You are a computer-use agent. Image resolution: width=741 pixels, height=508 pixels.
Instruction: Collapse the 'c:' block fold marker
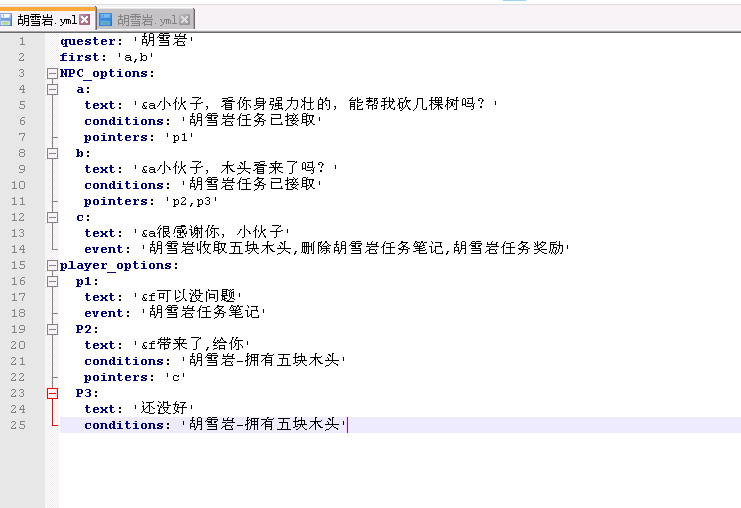pyautogui.click(x=52, y=217)
